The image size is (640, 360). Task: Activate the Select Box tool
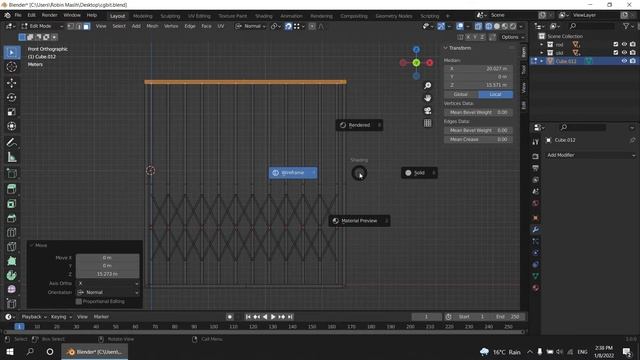11,53
